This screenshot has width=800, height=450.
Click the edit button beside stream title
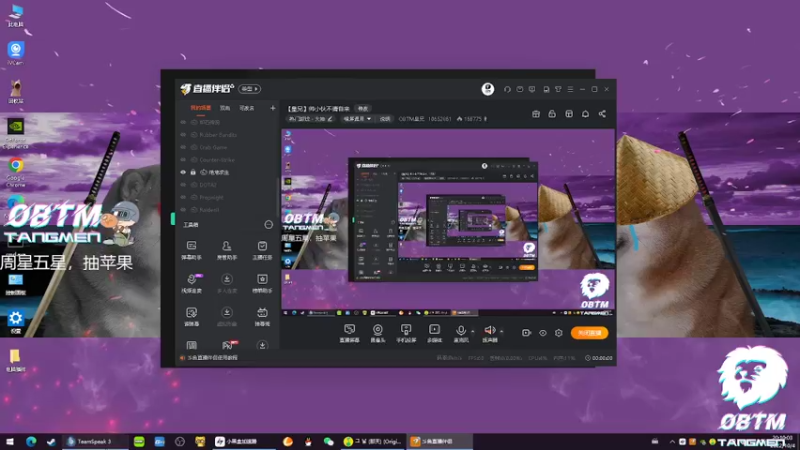click(363, 109)
